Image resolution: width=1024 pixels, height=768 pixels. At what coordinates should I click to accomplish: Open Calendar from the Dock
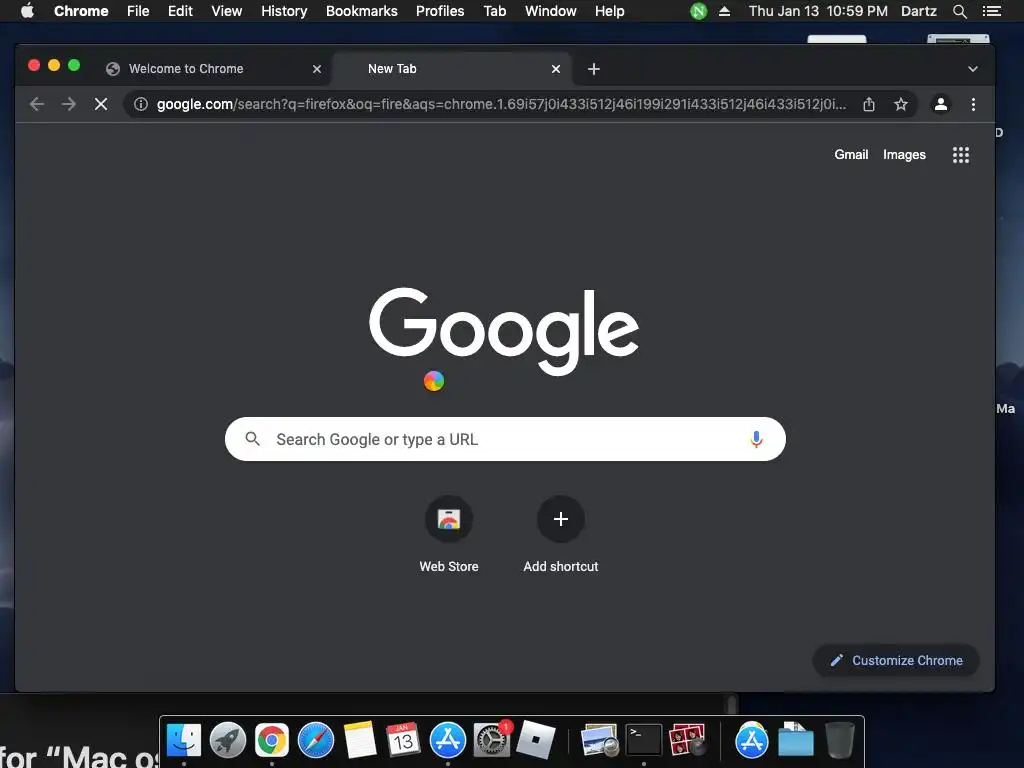[403, 741]
